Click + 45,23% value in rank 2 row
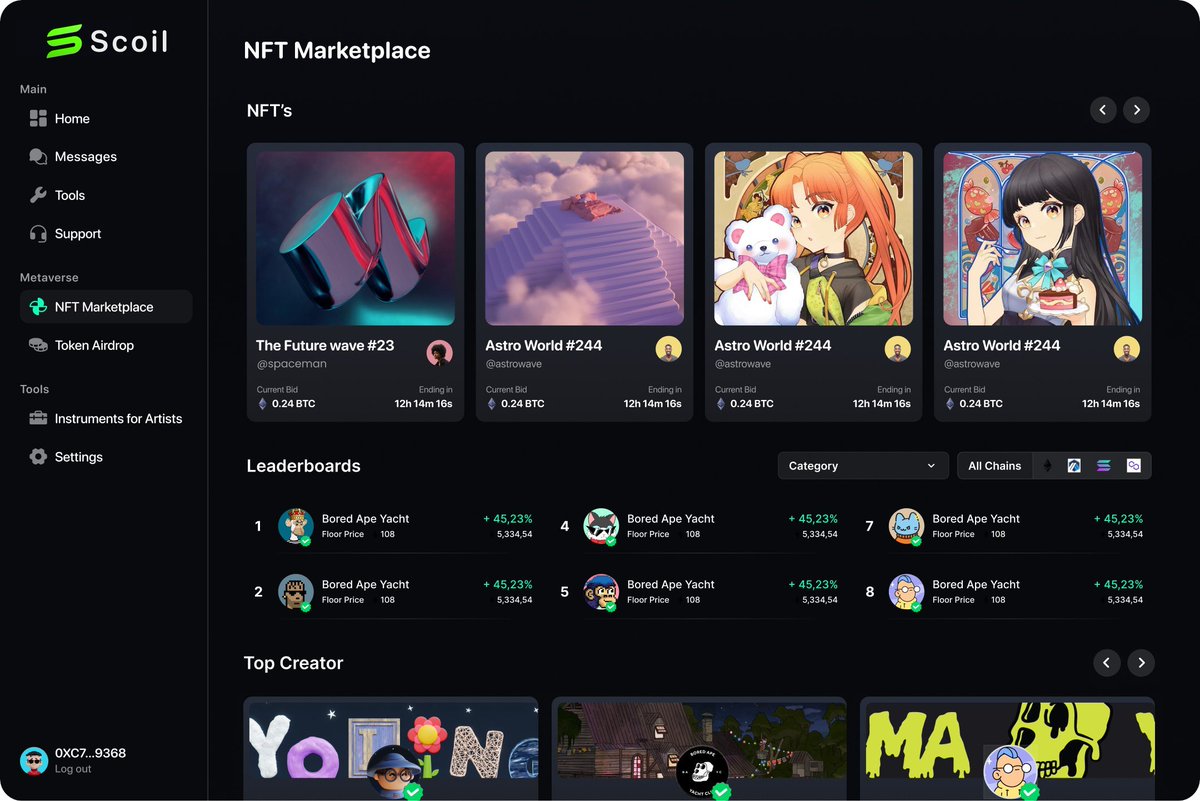Viewport: 1200px width, 801px height. [508, 585]
